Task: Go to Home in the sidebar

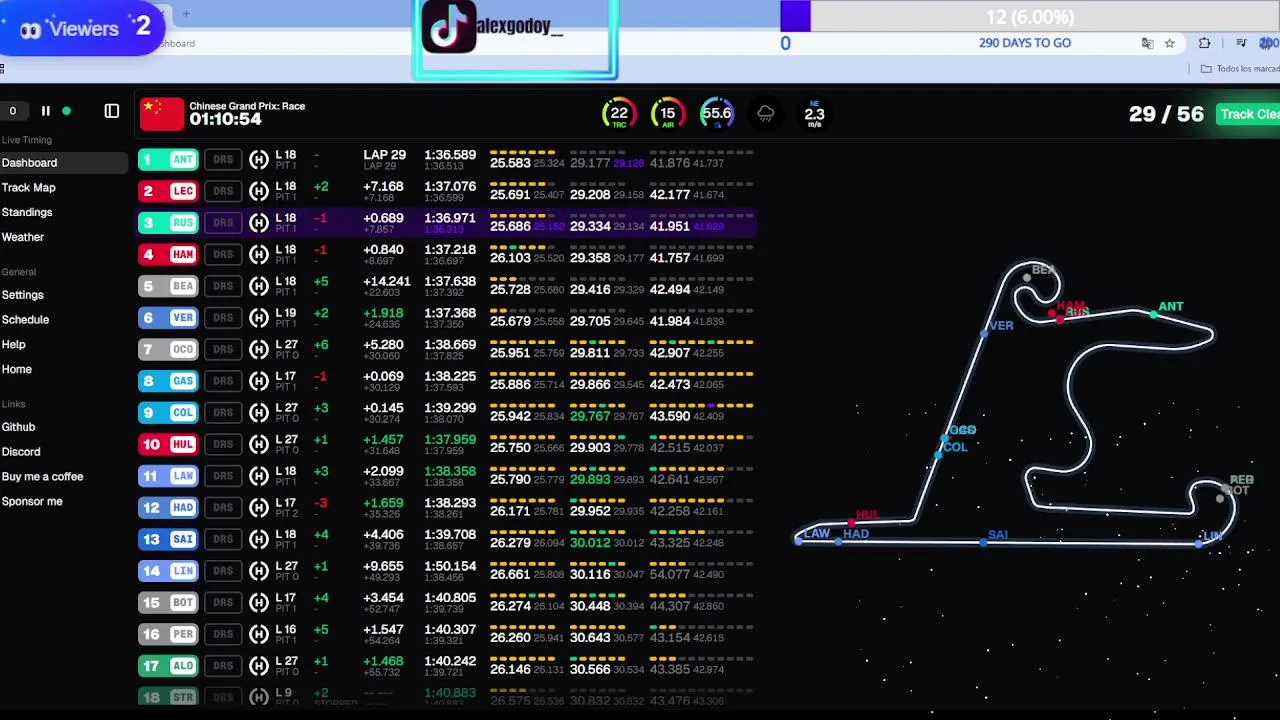Action: click(17, 369)
